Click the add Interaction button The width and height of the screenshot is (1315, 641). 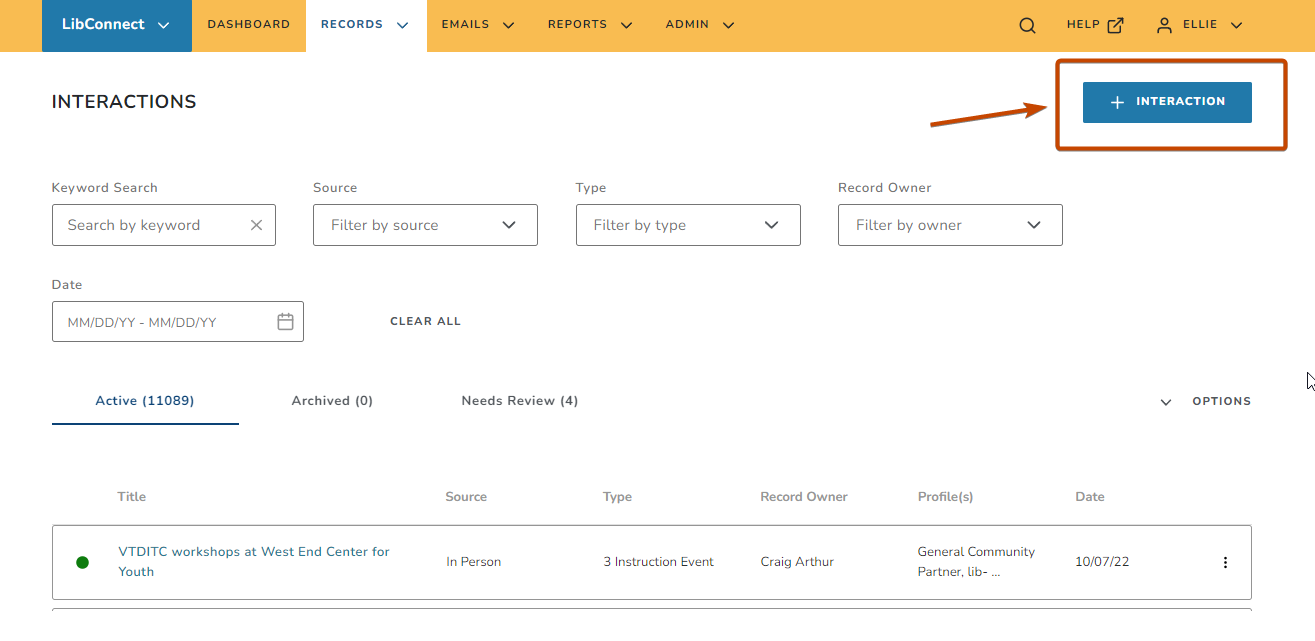tap(1167, 102)
